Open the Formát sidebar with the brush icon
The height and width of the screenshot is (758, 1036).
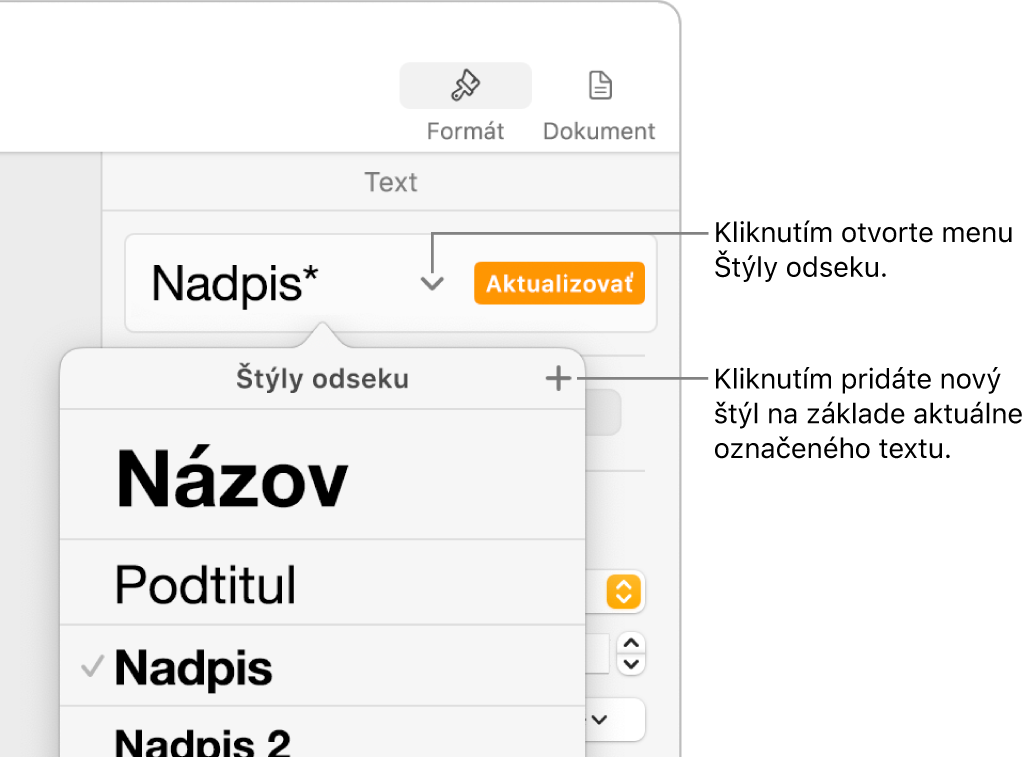pyautogui.click(x=465, y=86)
